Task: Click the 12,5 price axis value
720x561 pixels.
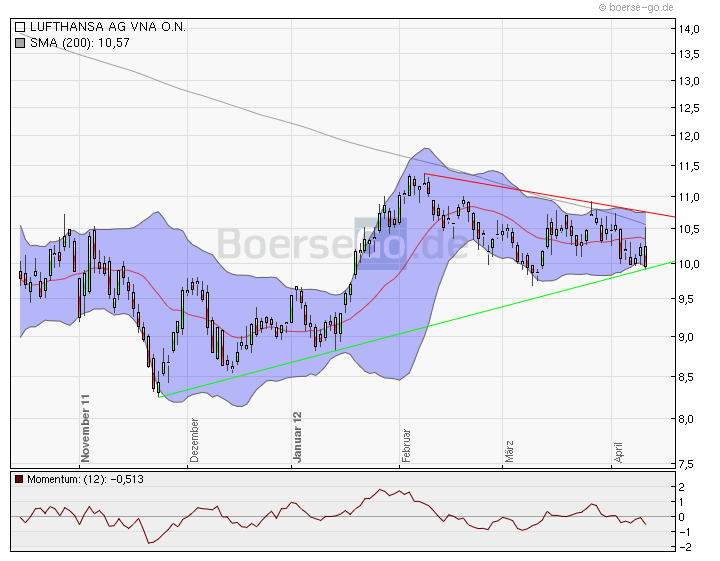Action: click(x=689, y=108)
